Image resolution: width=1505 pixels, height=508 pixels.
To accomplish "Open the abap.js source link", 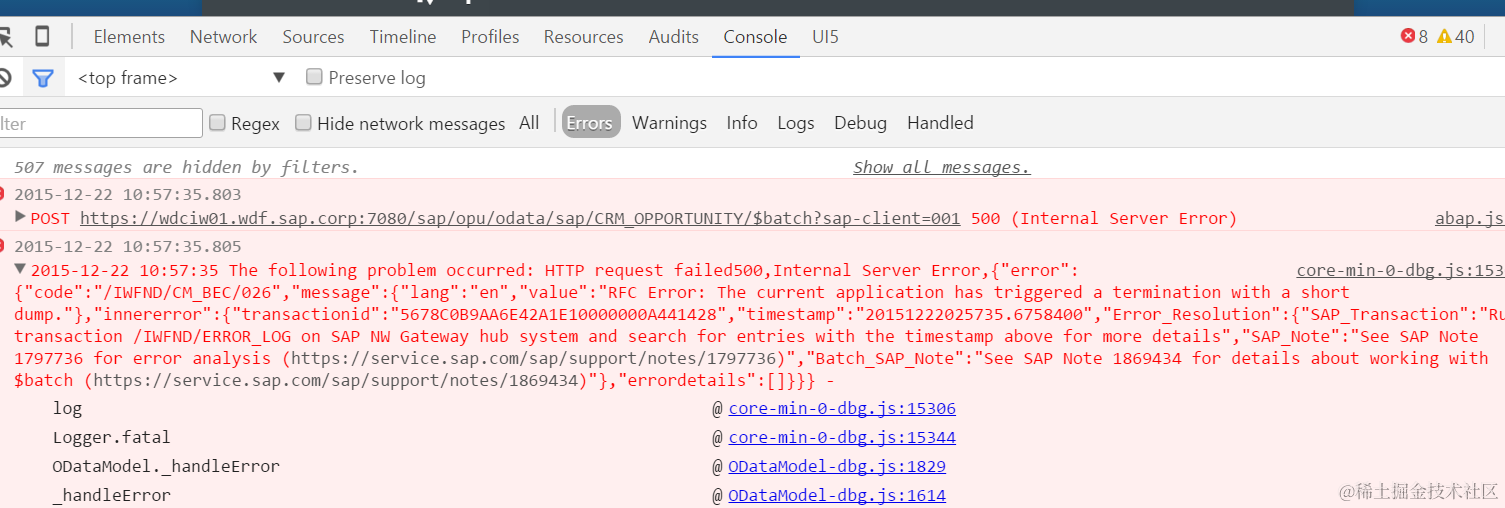I will coord(1470,218).
